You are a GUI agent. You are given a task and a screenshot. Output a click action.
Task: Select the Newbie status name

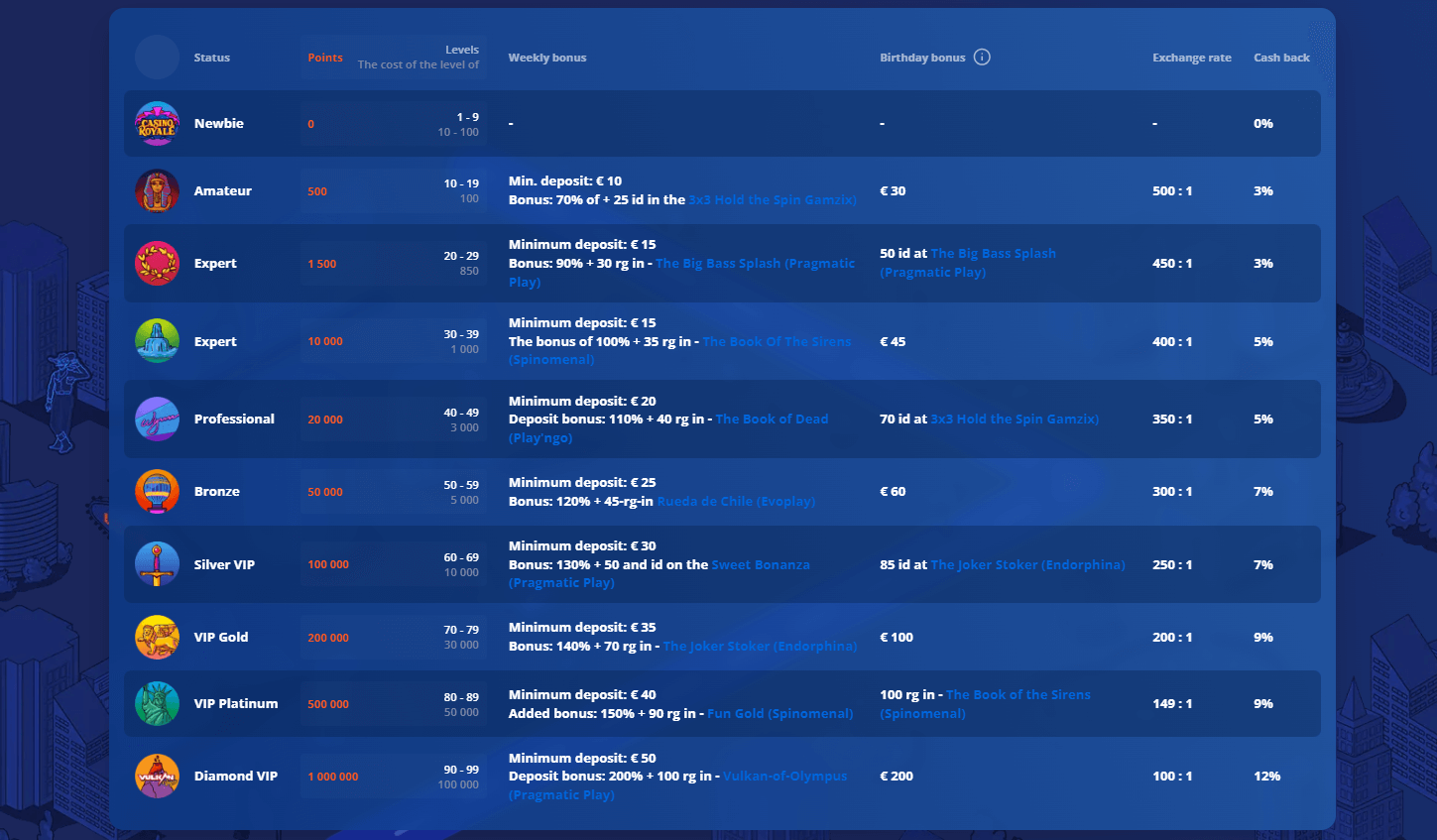(x=219, y=123)
